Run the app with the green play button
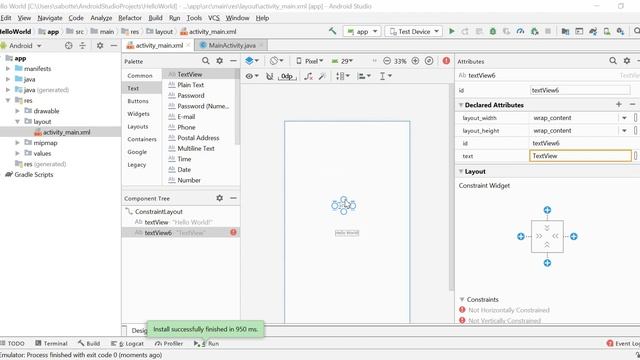 point(451,31)
